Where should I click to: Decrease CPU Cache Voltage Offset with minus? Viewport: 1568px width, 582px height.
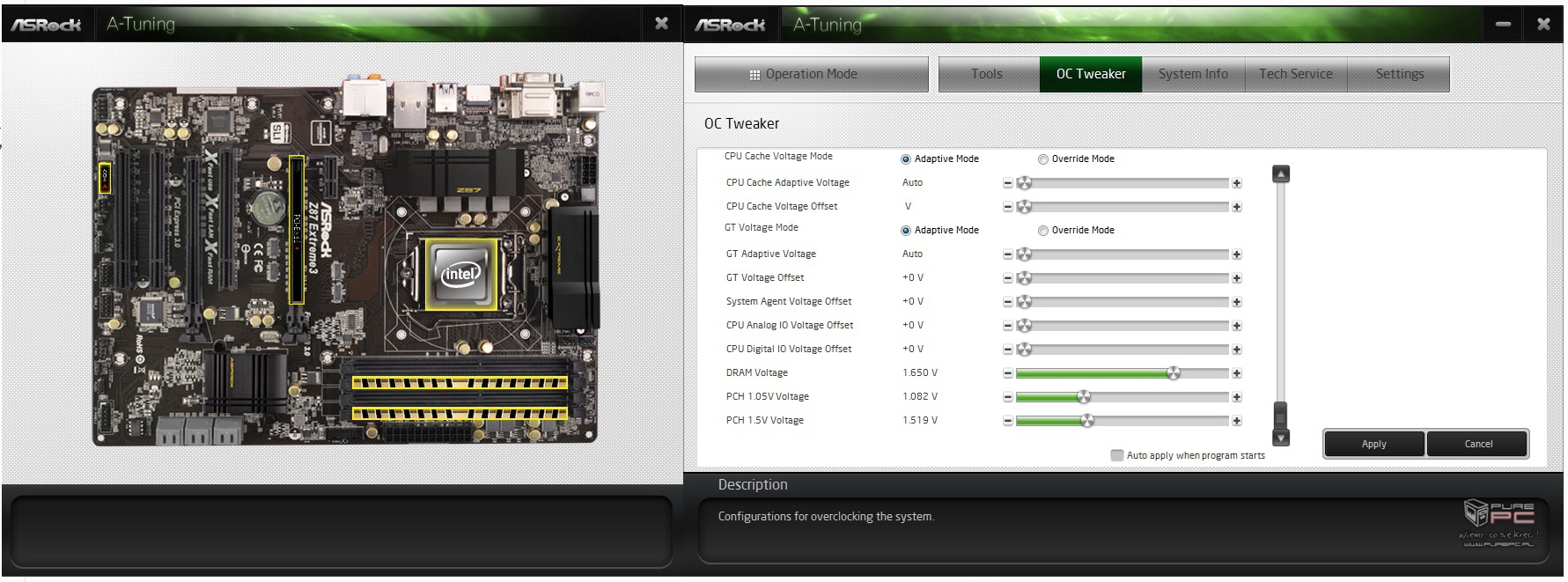1008,207
